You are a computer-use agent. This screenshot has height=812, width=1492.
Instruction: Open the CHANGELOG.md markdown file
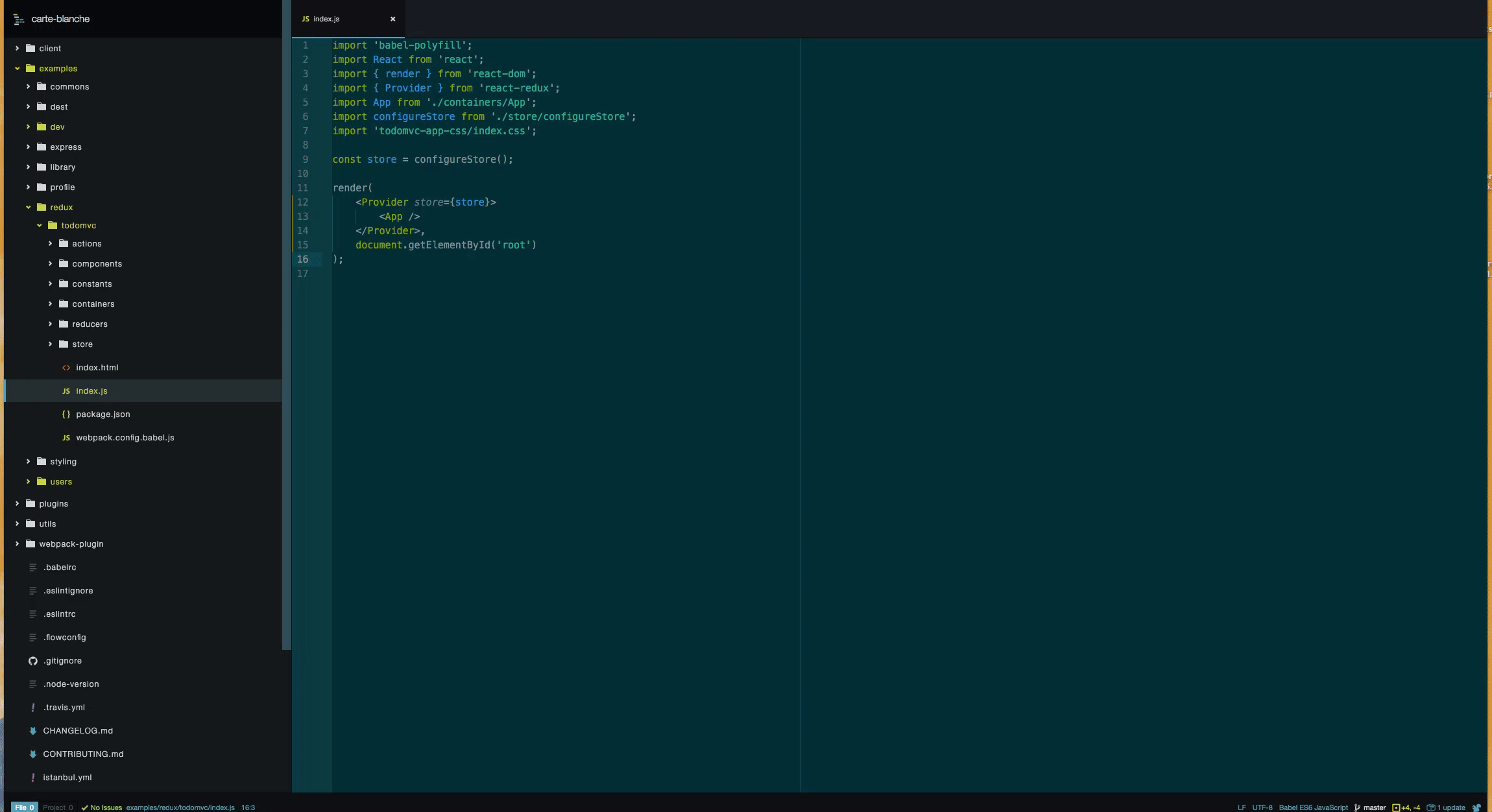(77, 730)
